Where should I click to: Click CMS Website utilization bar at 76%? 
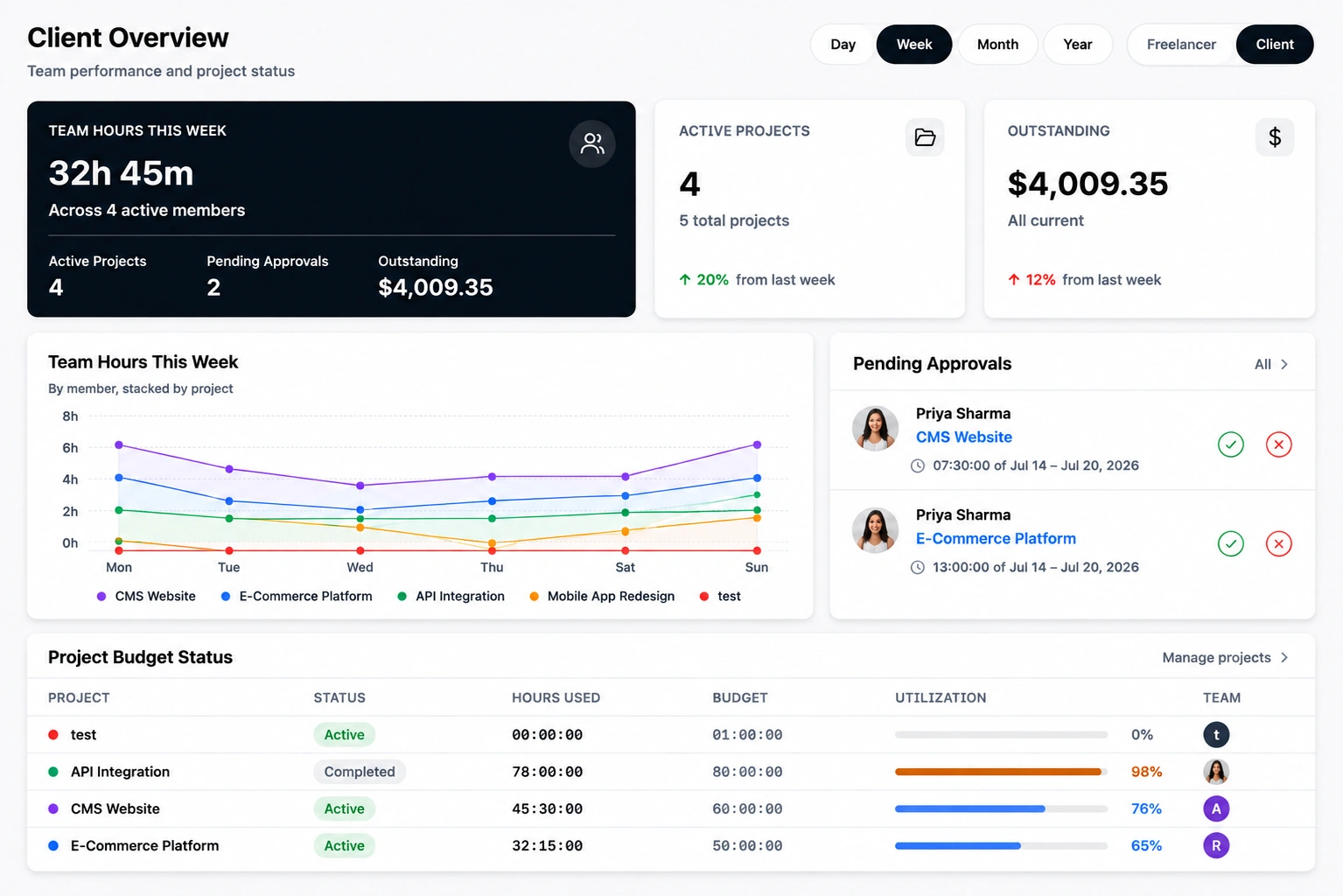point(1001,808)
